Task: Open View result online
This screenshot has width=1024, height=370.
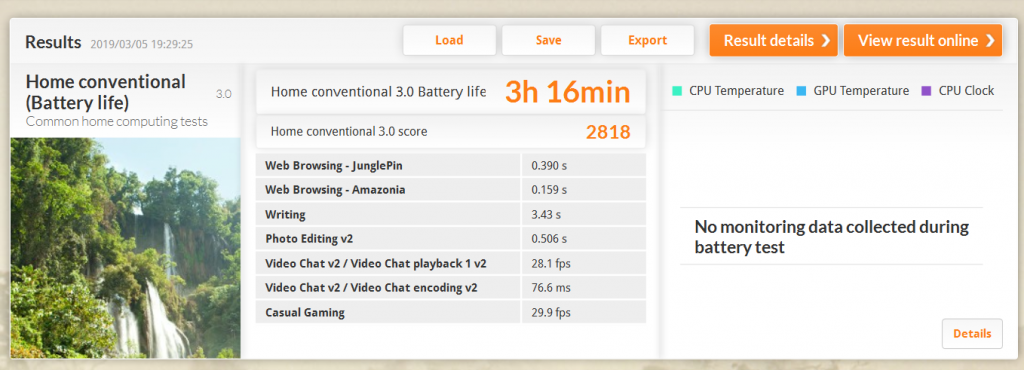Action: (923, 40)
